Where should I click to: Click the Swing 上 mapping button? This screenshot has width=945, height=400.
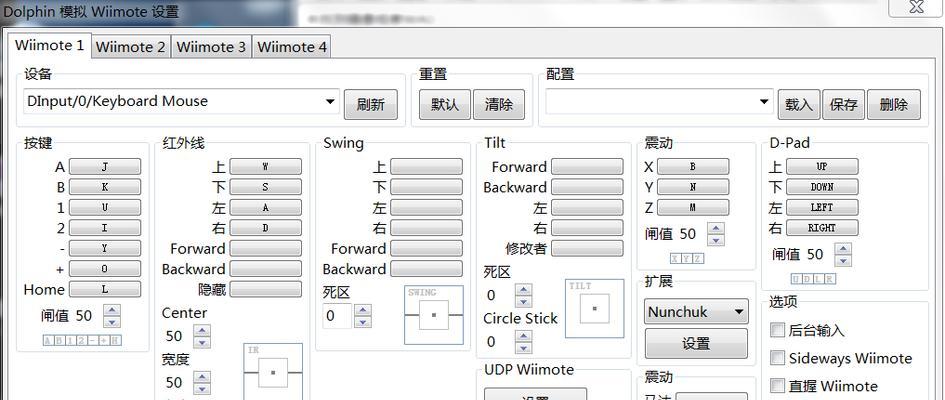[427, 167]
